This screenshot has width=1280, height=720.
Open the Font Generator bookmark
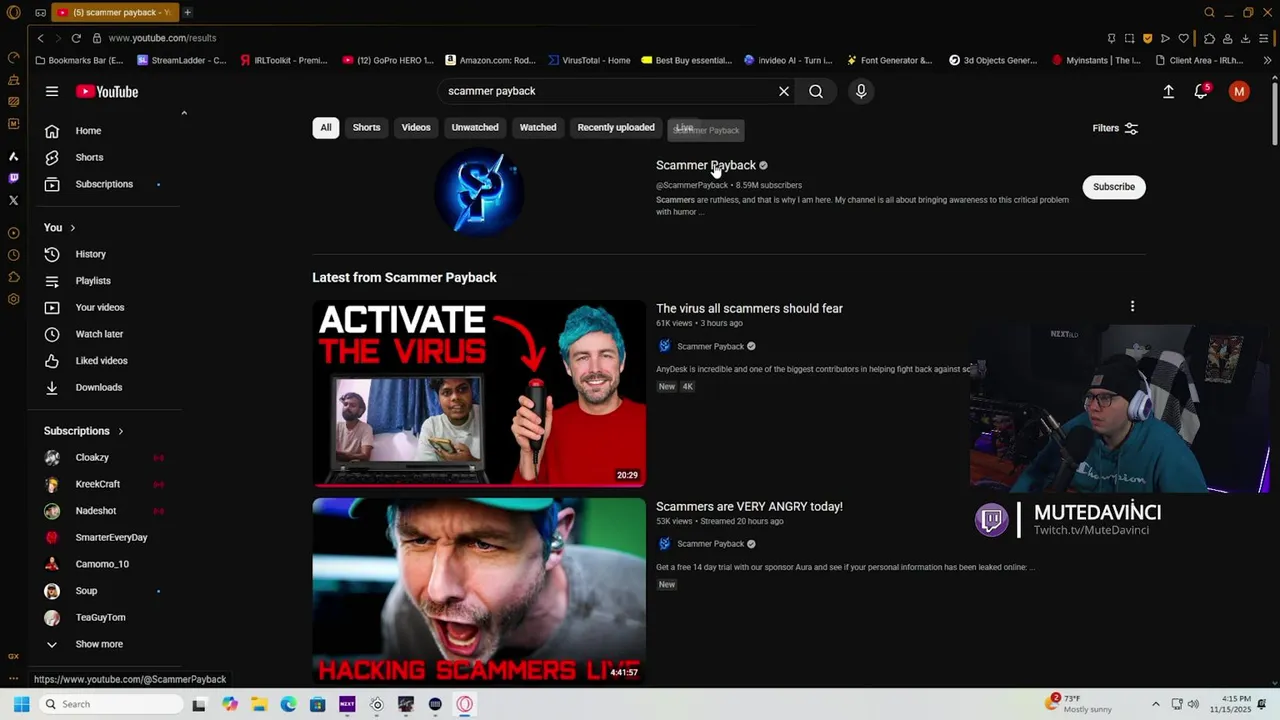pyautogui.click(x=889, y=60)
